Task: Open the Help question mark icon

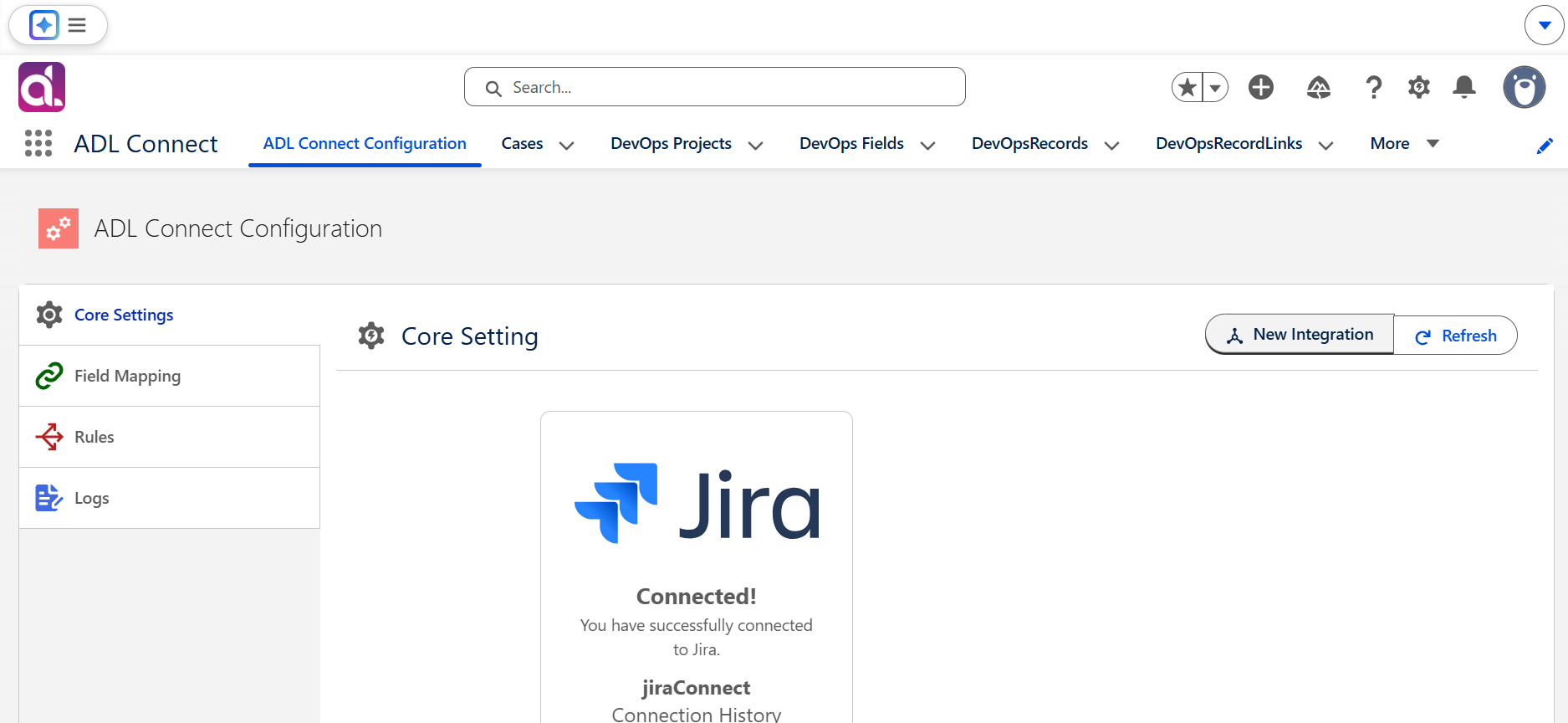Action: (x=1373, y=87)
